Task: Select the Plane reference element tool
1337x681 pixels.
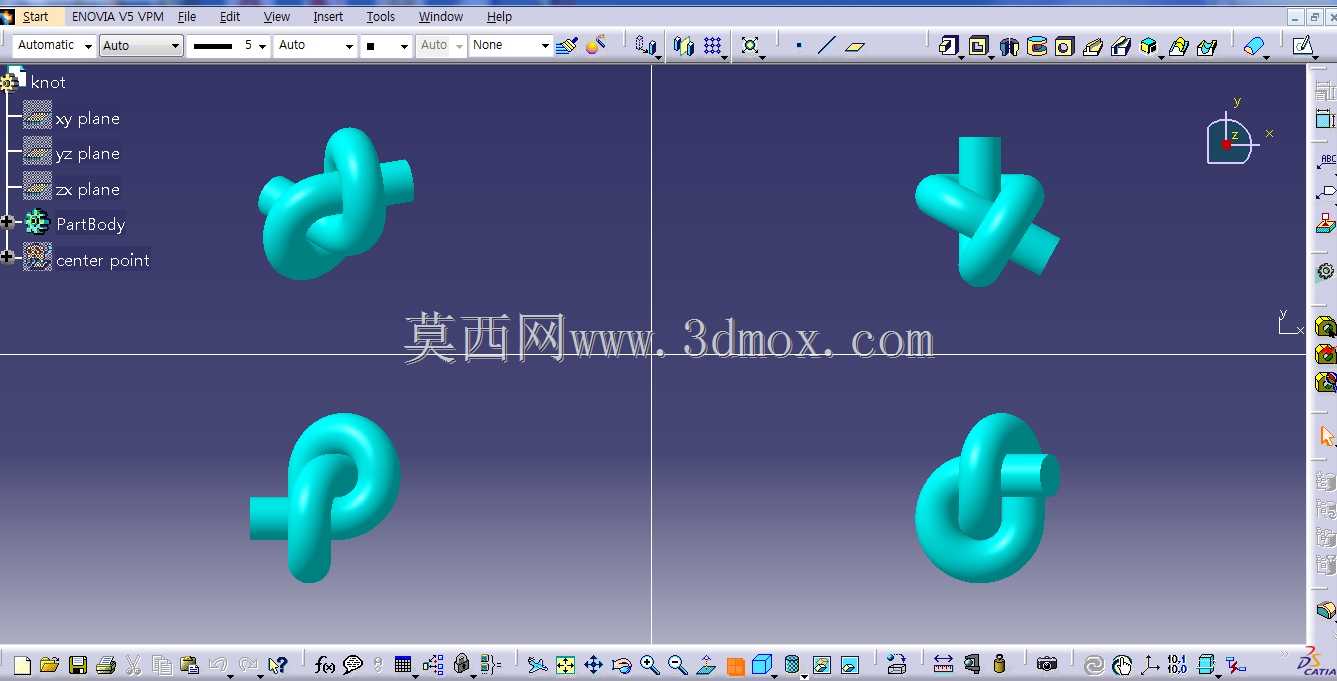Action: 854,46
